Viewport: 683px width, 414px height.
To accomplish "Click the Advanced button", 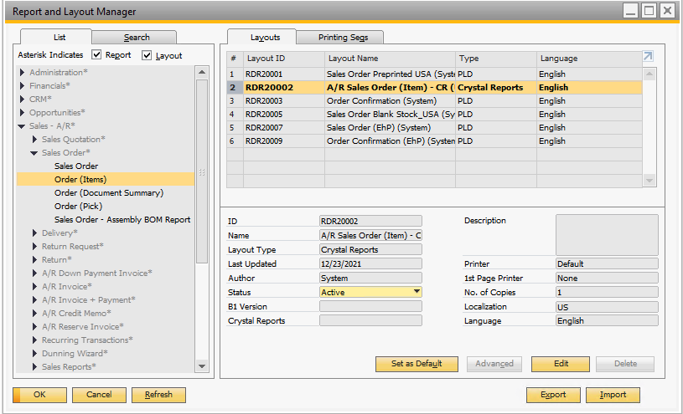I will pos(494,364).
